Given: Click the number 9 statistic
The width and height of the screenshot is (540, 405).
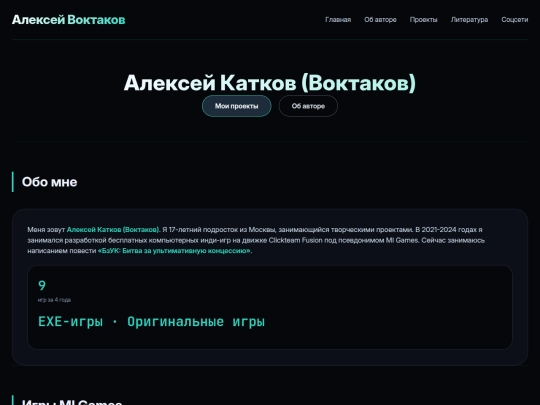Looking at the screenshot, I should [42, 285].
